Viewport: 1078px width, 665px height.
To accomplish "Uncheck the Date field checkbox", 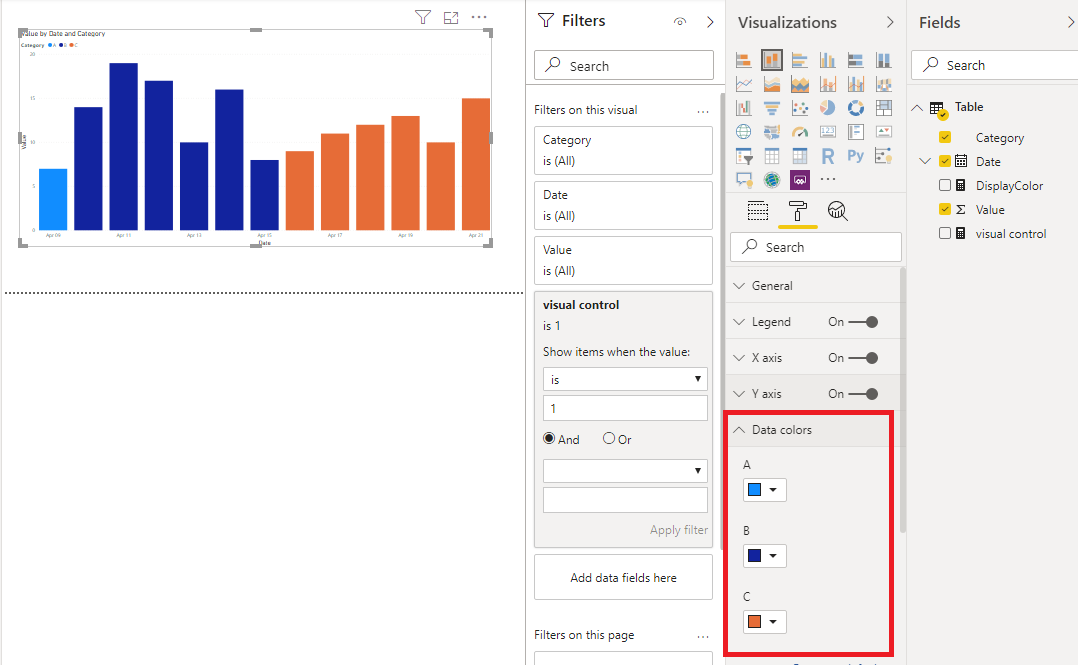I will click(945, 162).
